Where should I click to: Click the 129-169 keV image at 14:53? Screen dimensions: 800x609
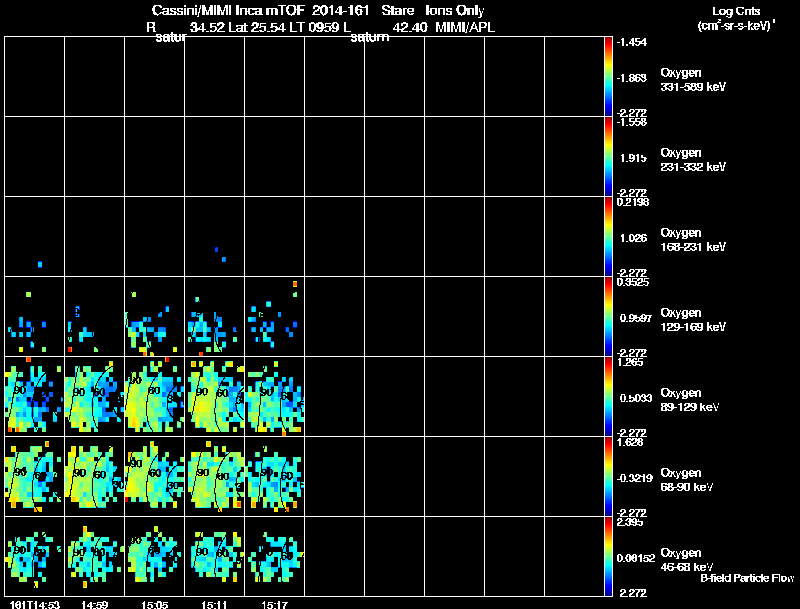(x=35, y=317)
